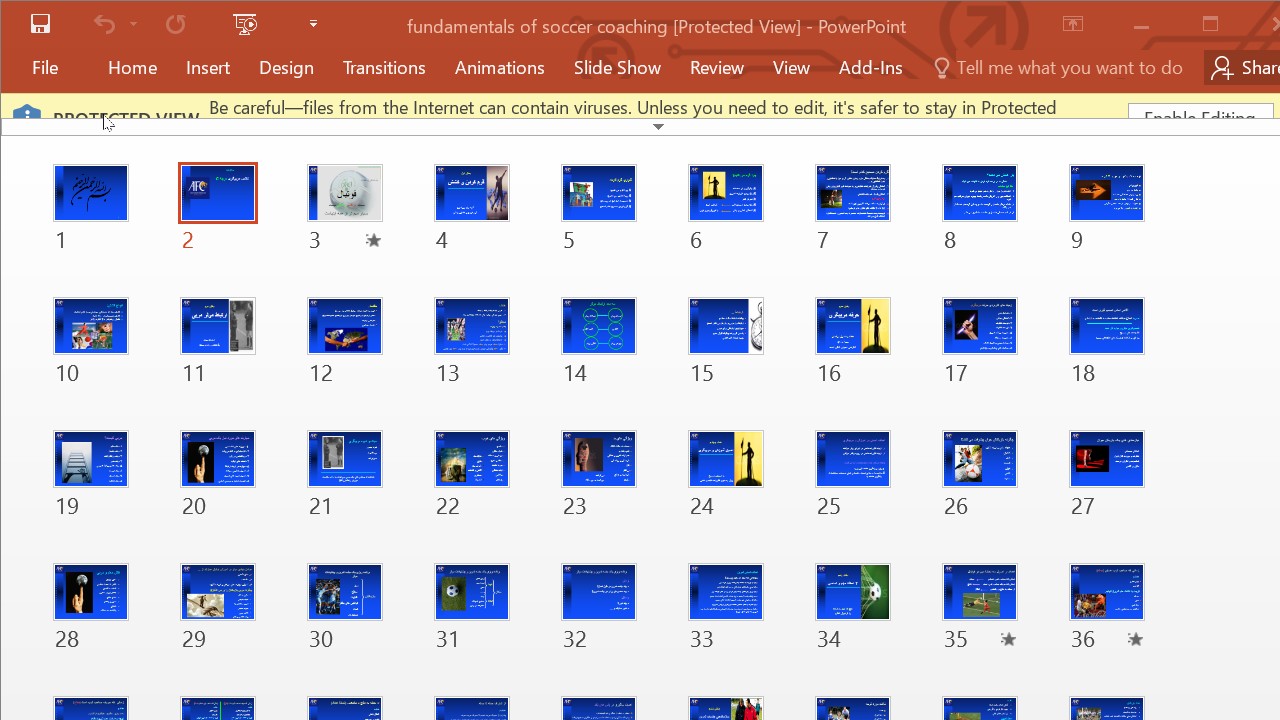
Task: Select slide 21 thumbnail
Action: (345, 459)
